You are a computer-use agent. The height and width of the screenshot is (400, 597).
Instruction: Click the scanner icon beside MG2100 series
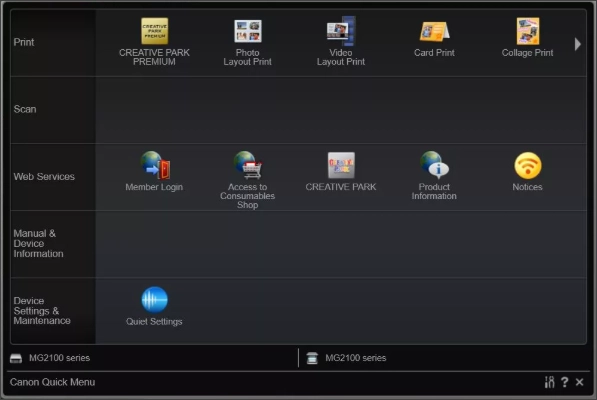click(312, 358)
